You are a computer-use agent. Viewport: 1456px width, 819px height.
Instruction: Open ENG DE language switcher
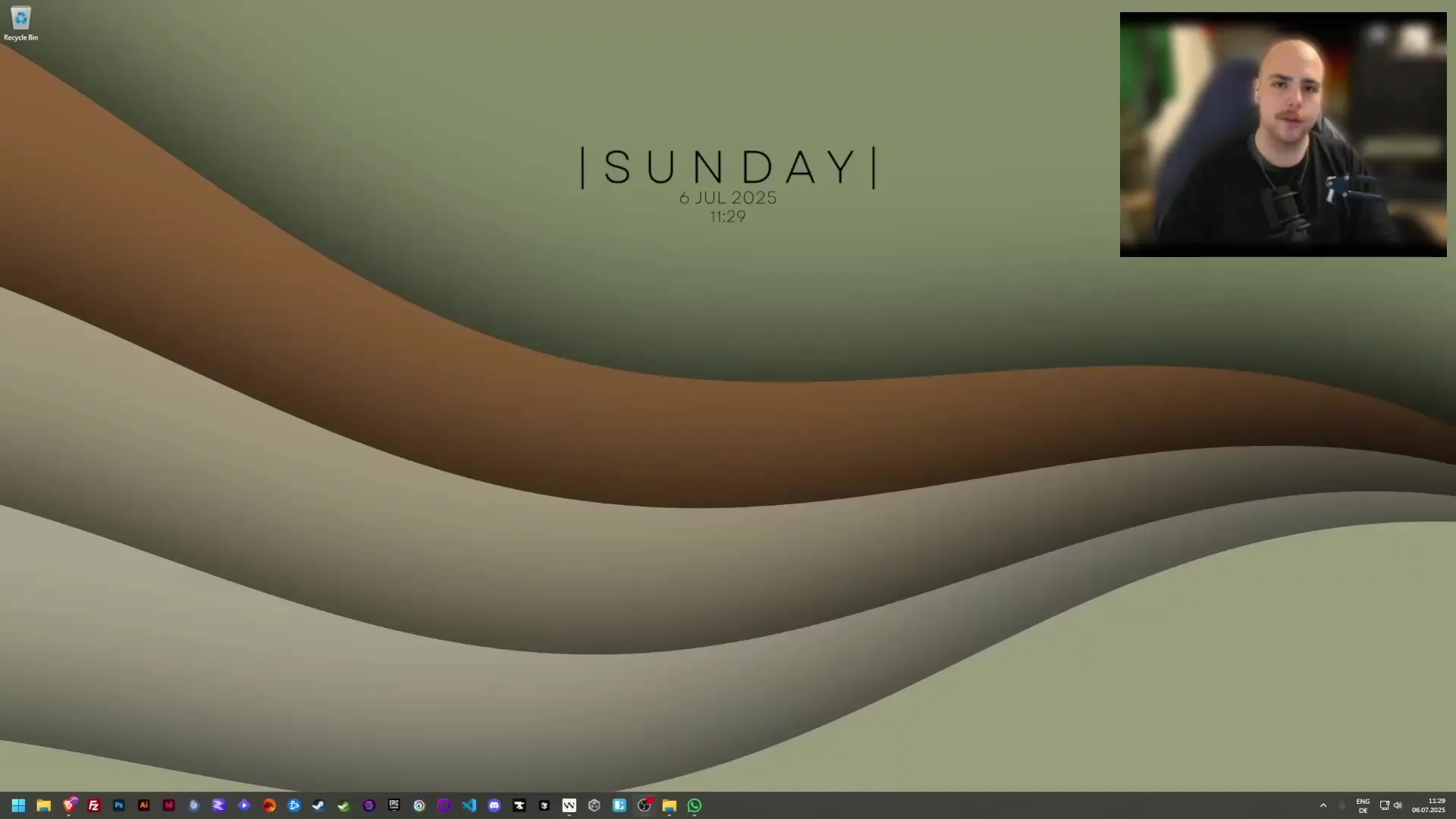point(1363,805)
